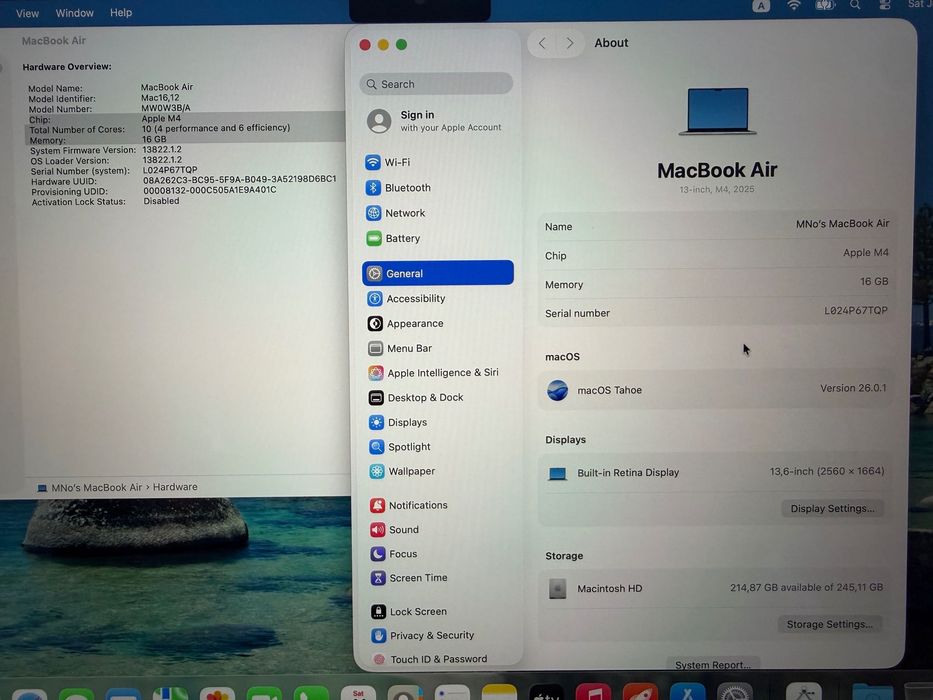Open the Help menu
This screenshot has height=700, width=933.
point(121,12)
